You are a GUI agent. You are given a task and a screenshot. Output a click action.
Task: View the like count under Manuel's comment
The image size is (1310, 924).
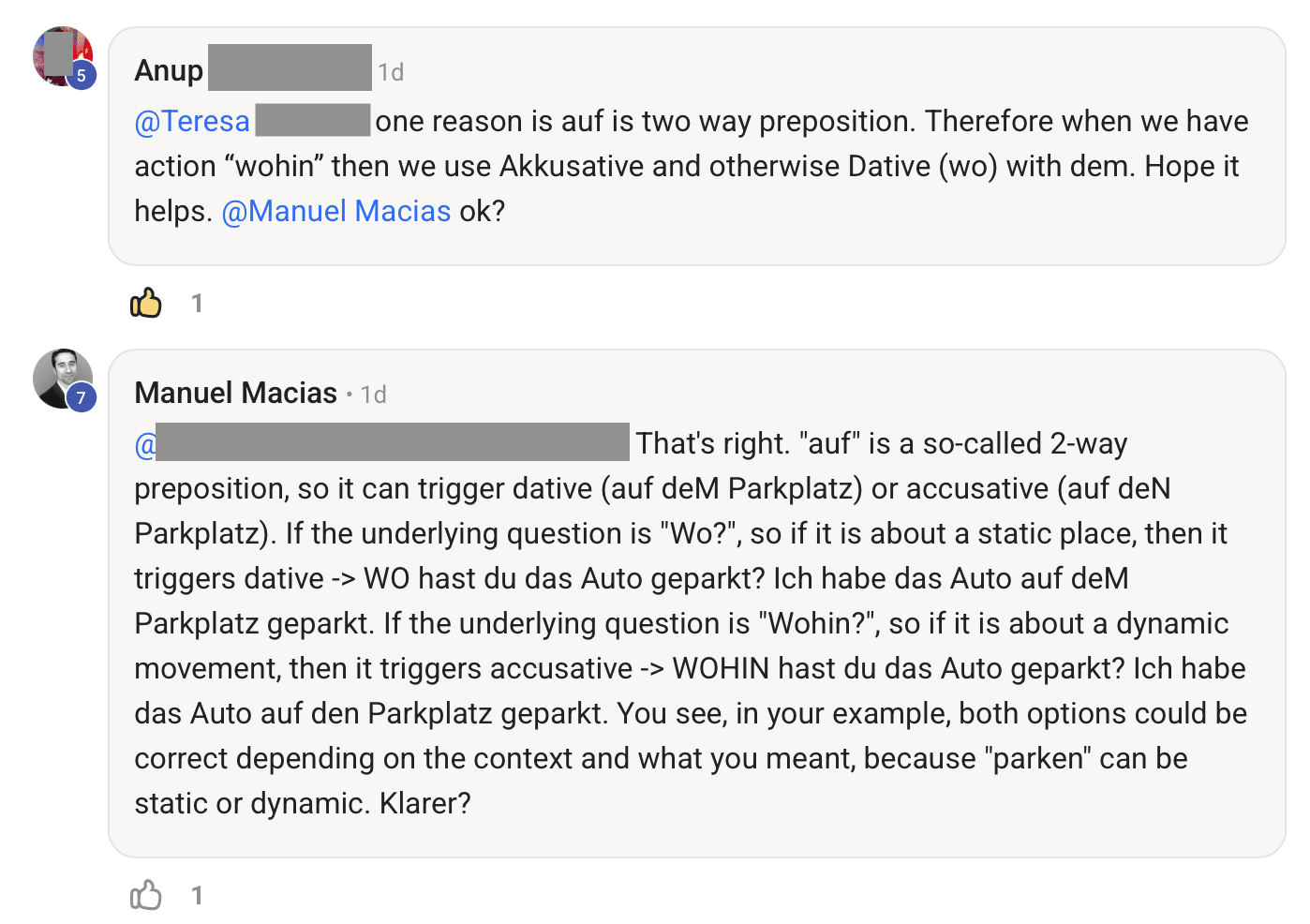pos(197,895)
